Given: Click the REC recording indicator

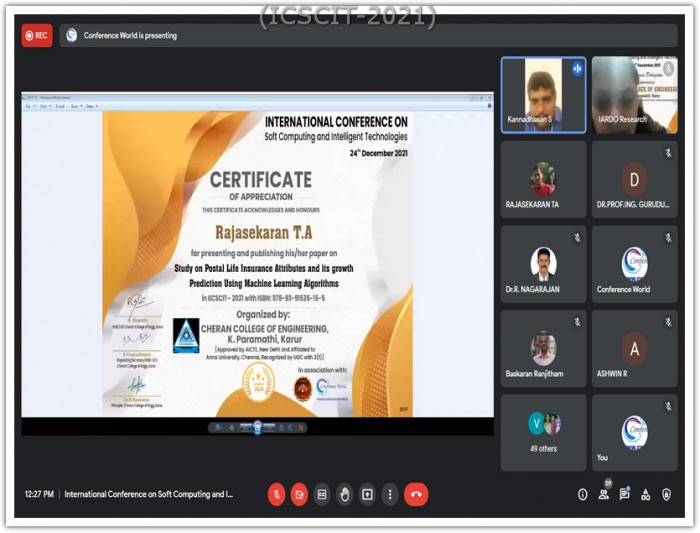Looking at the screenshot, I should coord(36,35).
